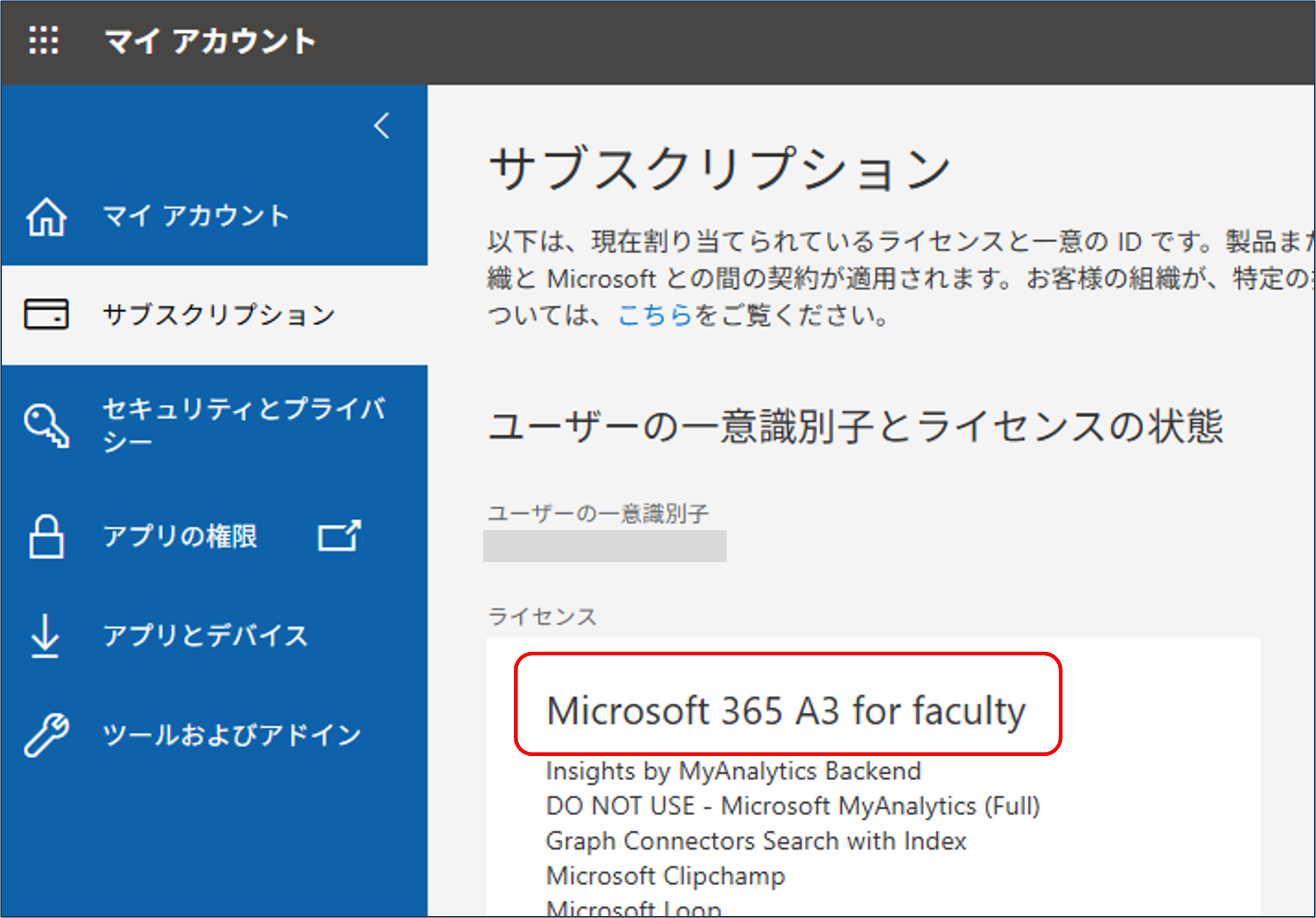The image size is (1316, 918).
Task: Click the redacted user identifier value
Action: [605, 546]
